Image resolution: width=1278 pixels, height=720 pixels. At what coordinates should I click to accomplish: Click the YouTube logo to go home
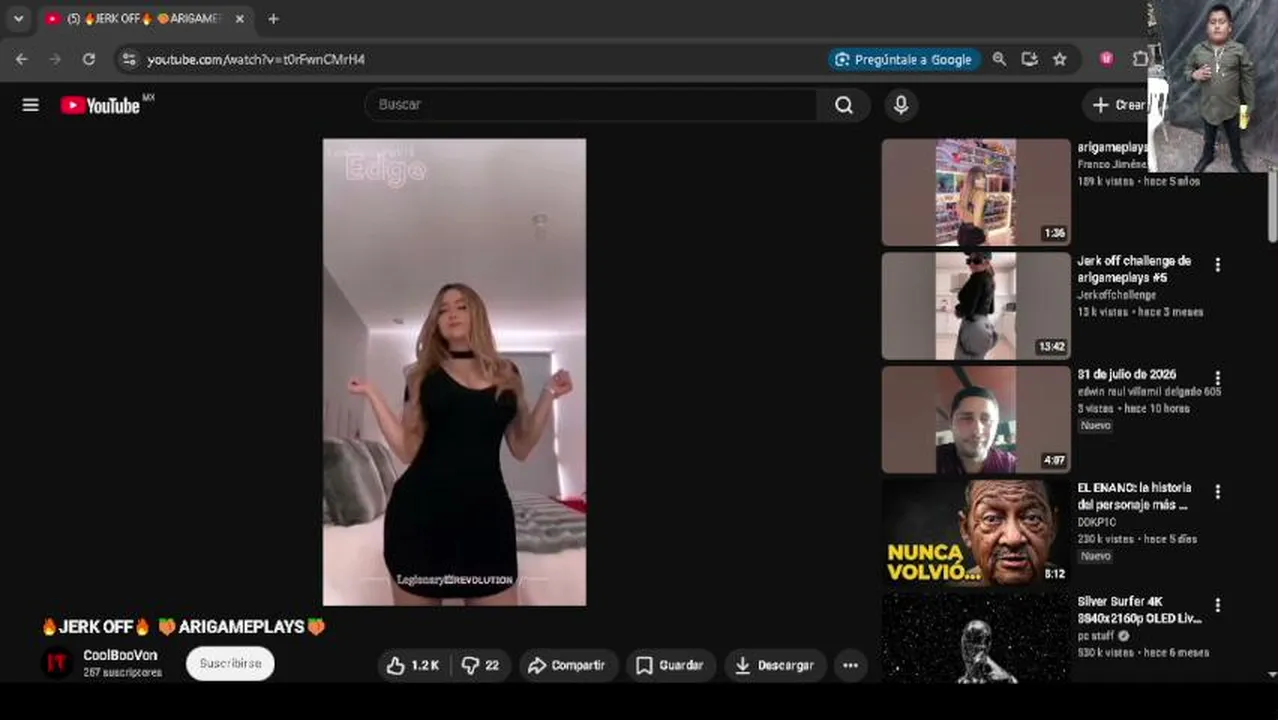tap(100, 105)
